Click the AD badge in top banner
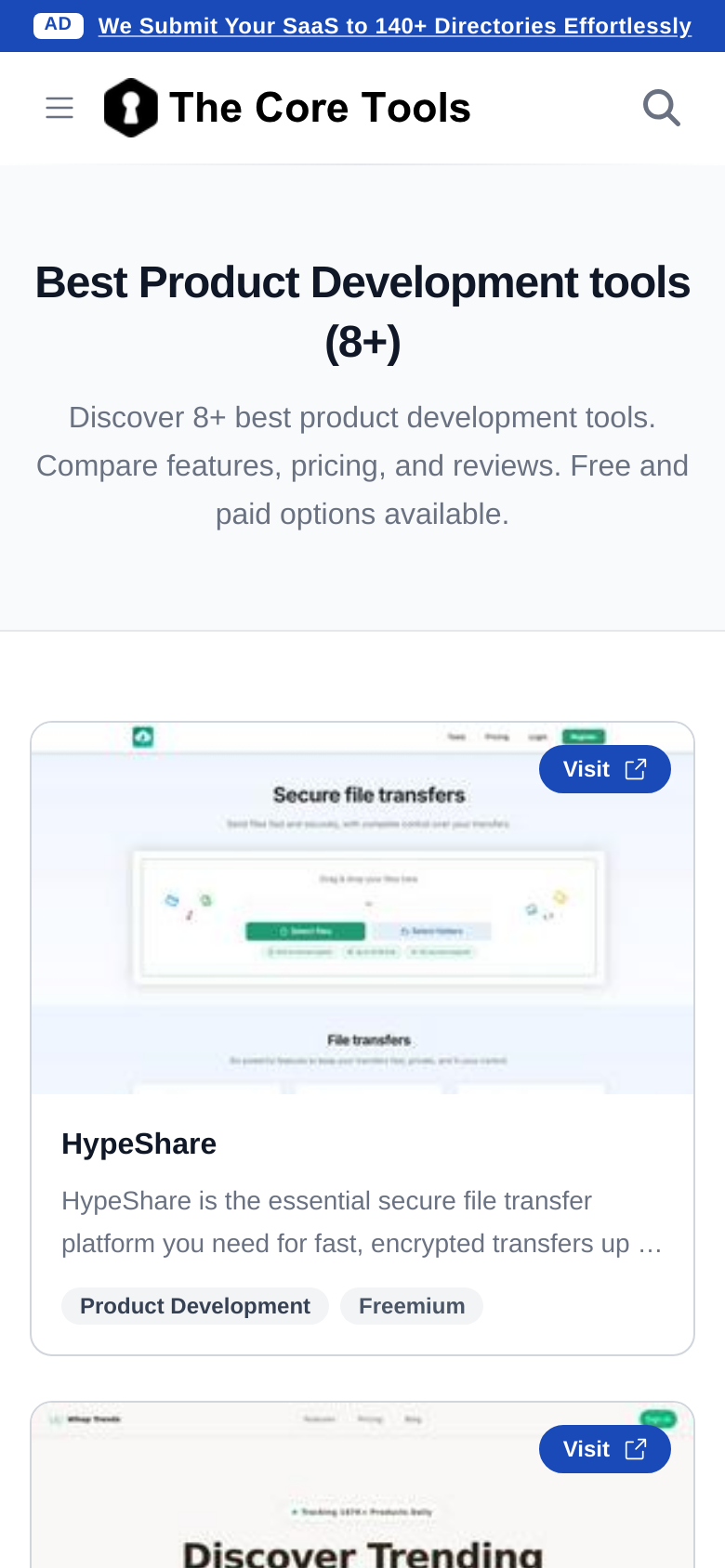This screenshot has width=725, height=1568. point(58,25)
